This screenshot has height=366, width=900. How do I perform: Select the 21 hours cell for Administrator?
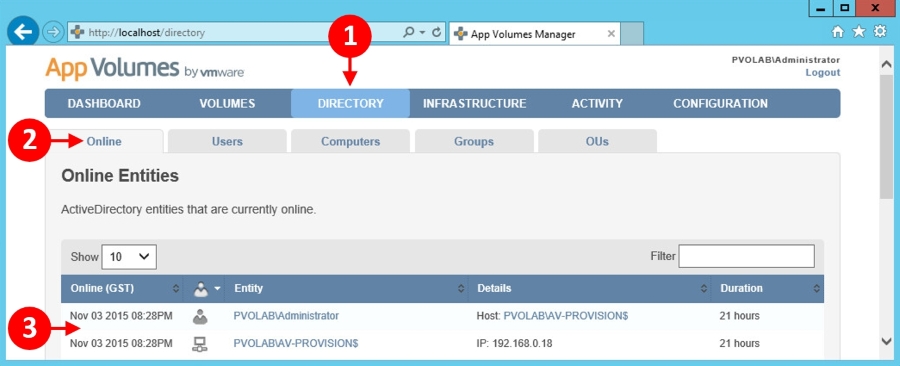coord(739,316)
